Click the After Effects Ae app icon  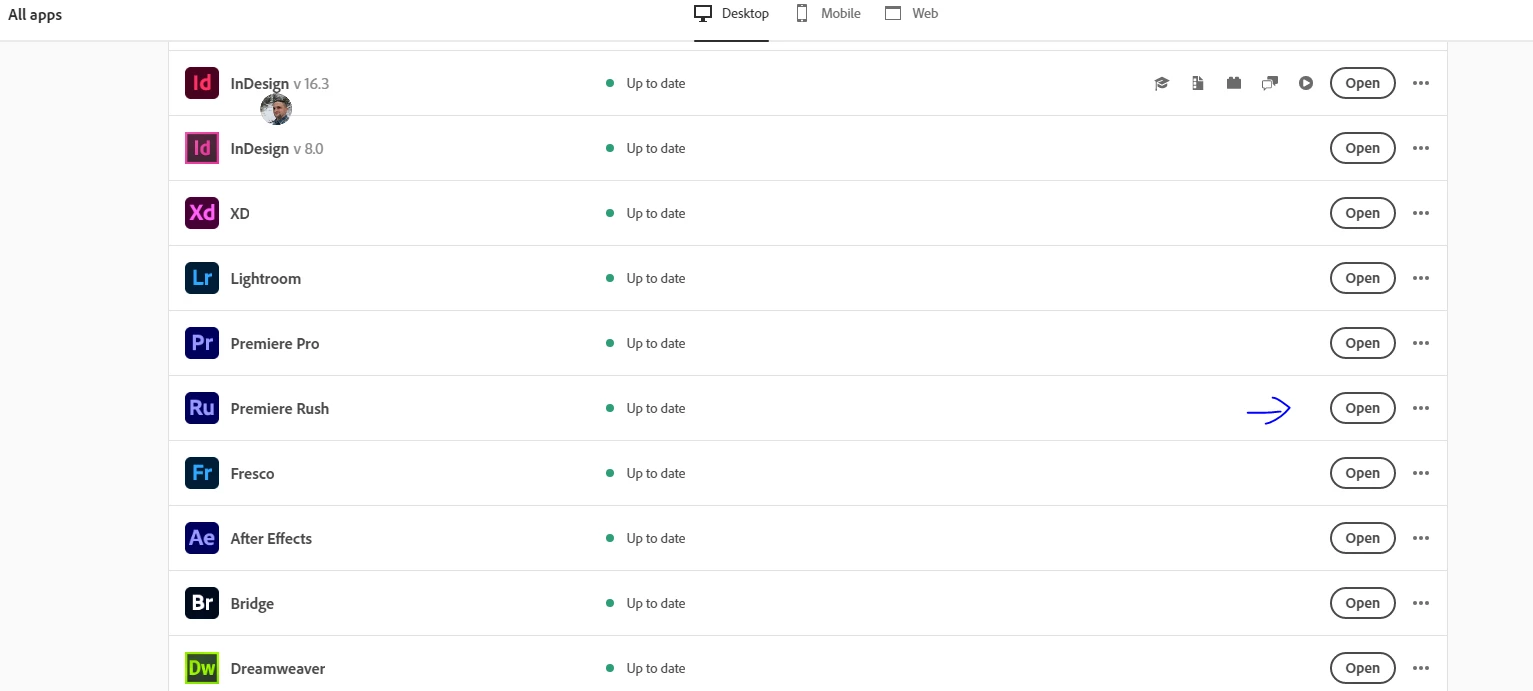click(x=202, y=538)
